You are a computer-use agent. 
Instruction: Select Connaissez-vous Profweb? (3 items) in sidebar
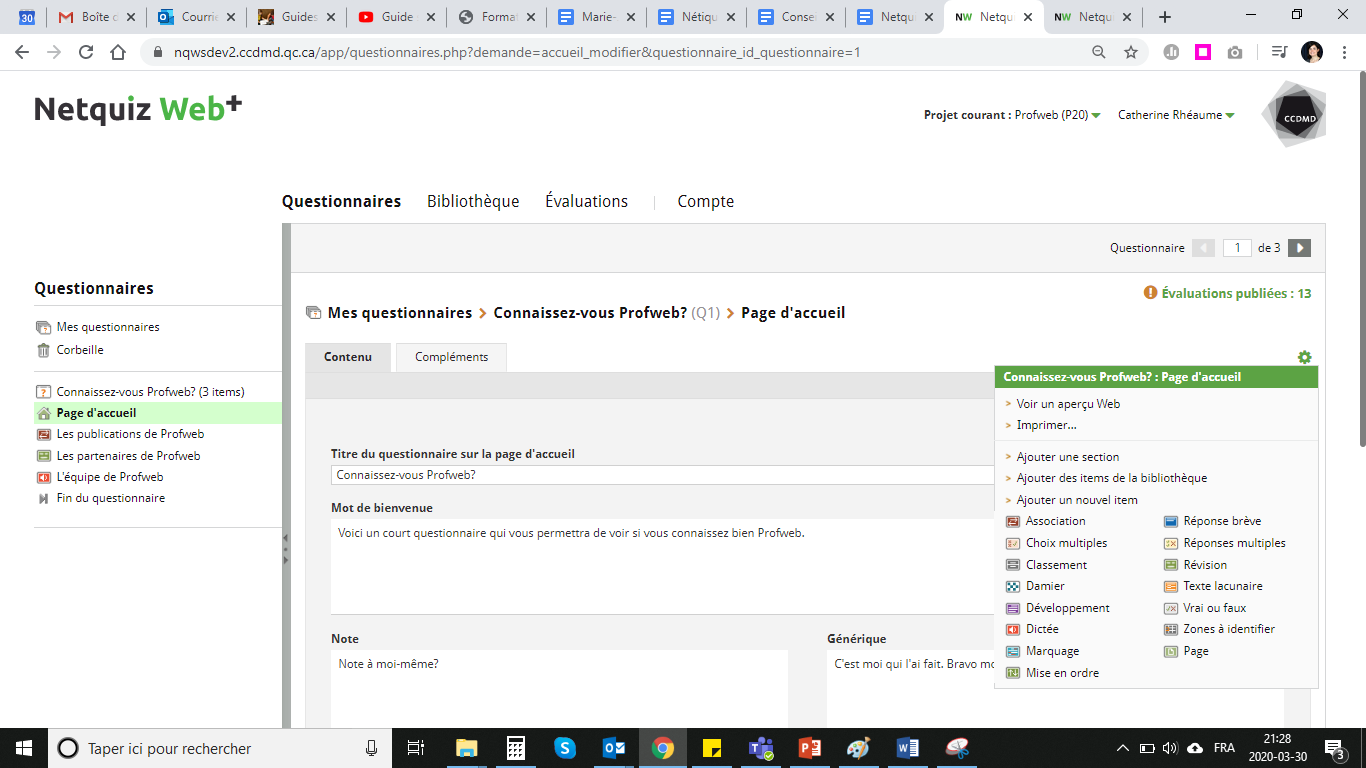point(150,392)
